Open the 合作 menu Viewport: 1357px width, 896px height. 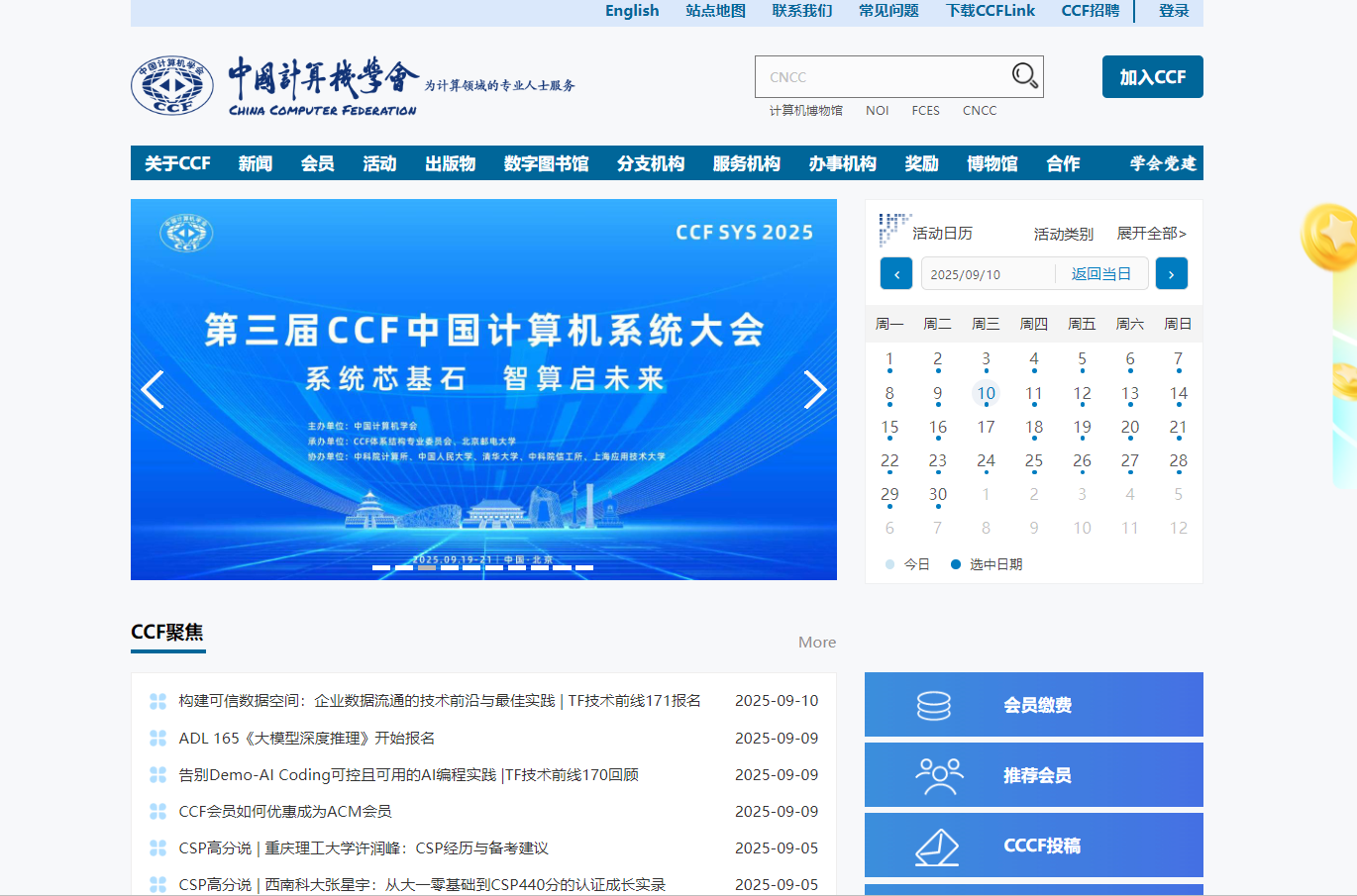(x=1063, y=163)
